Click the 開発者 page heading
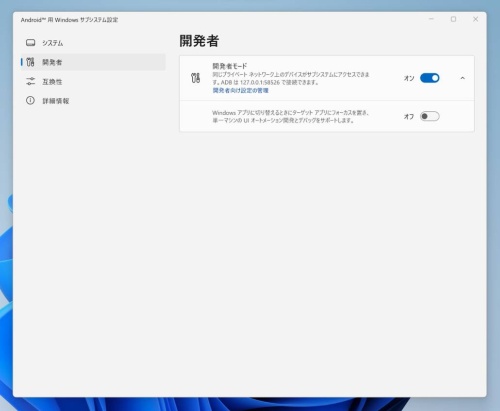This screenshot has height=411, width=500. click(199, 41)
